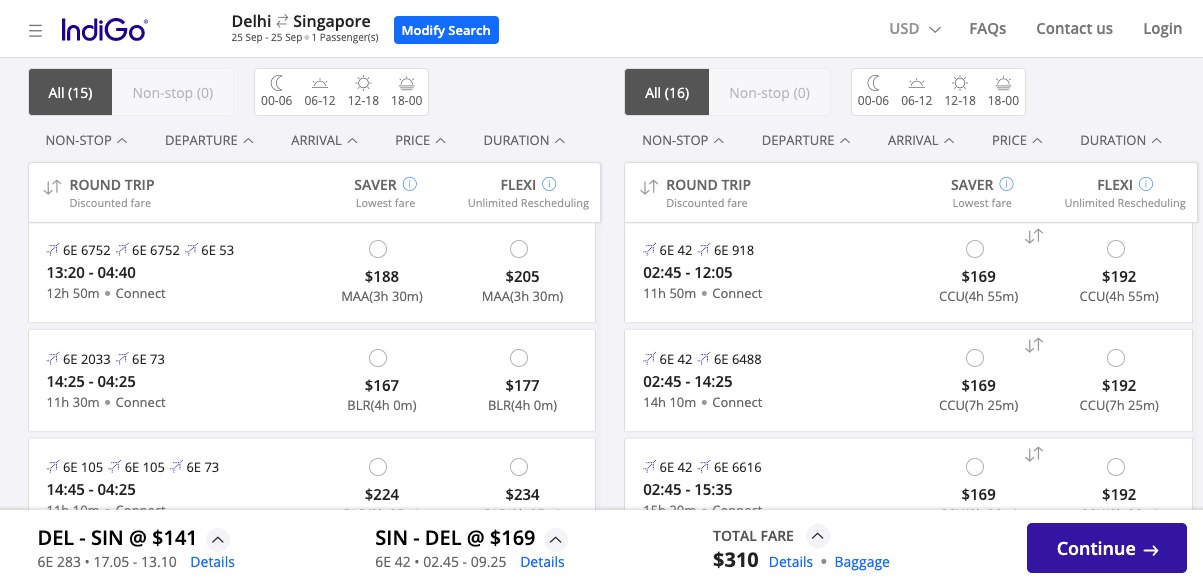
Task: Select $188 Saver fare for 13:20 flight
Action: coord(378,249)
